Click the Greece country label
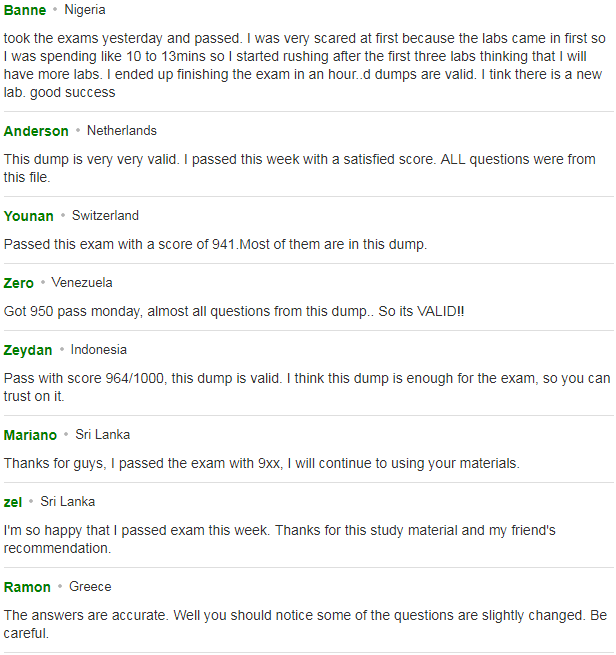616x655 pixels. click(90, 587)
